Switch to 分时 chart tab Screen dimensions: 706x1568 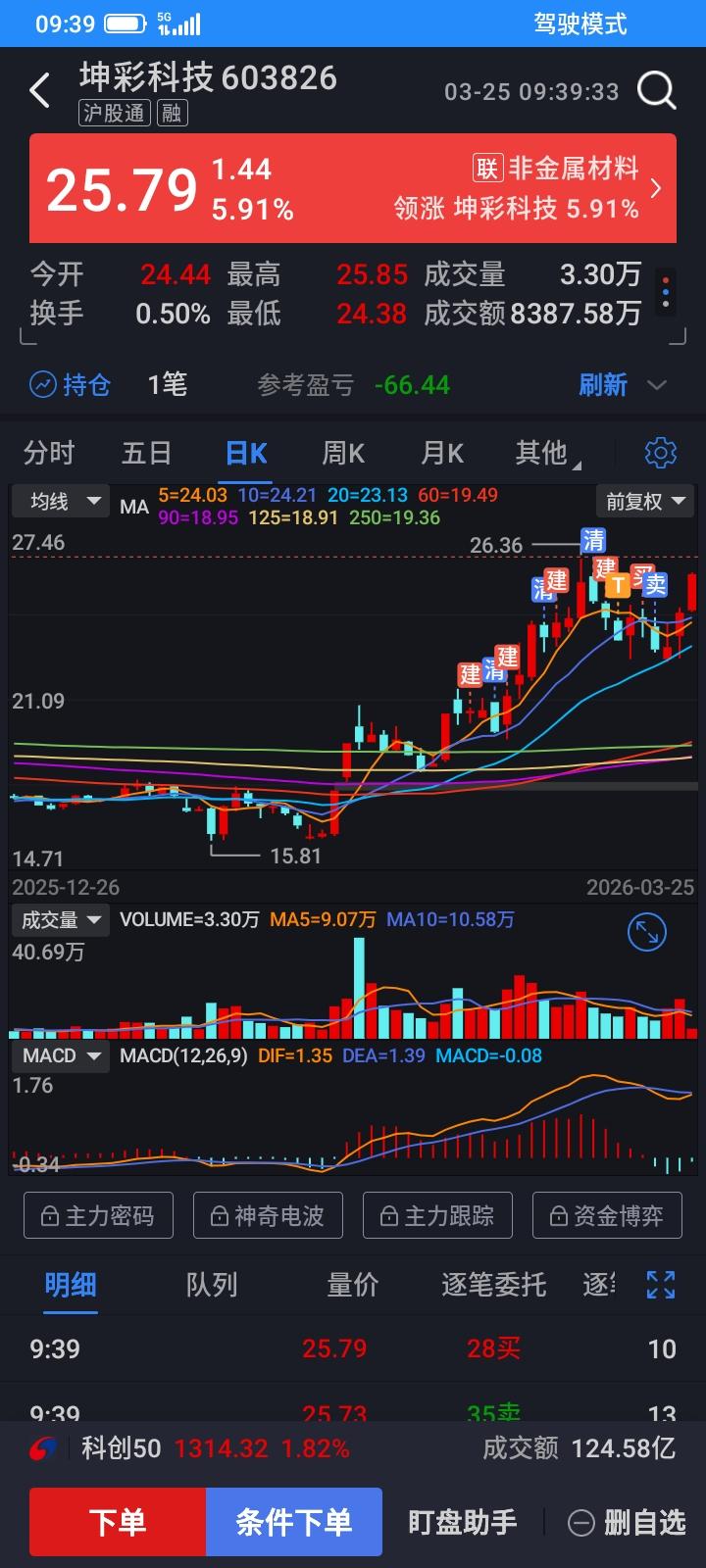(x=49, y=453)
